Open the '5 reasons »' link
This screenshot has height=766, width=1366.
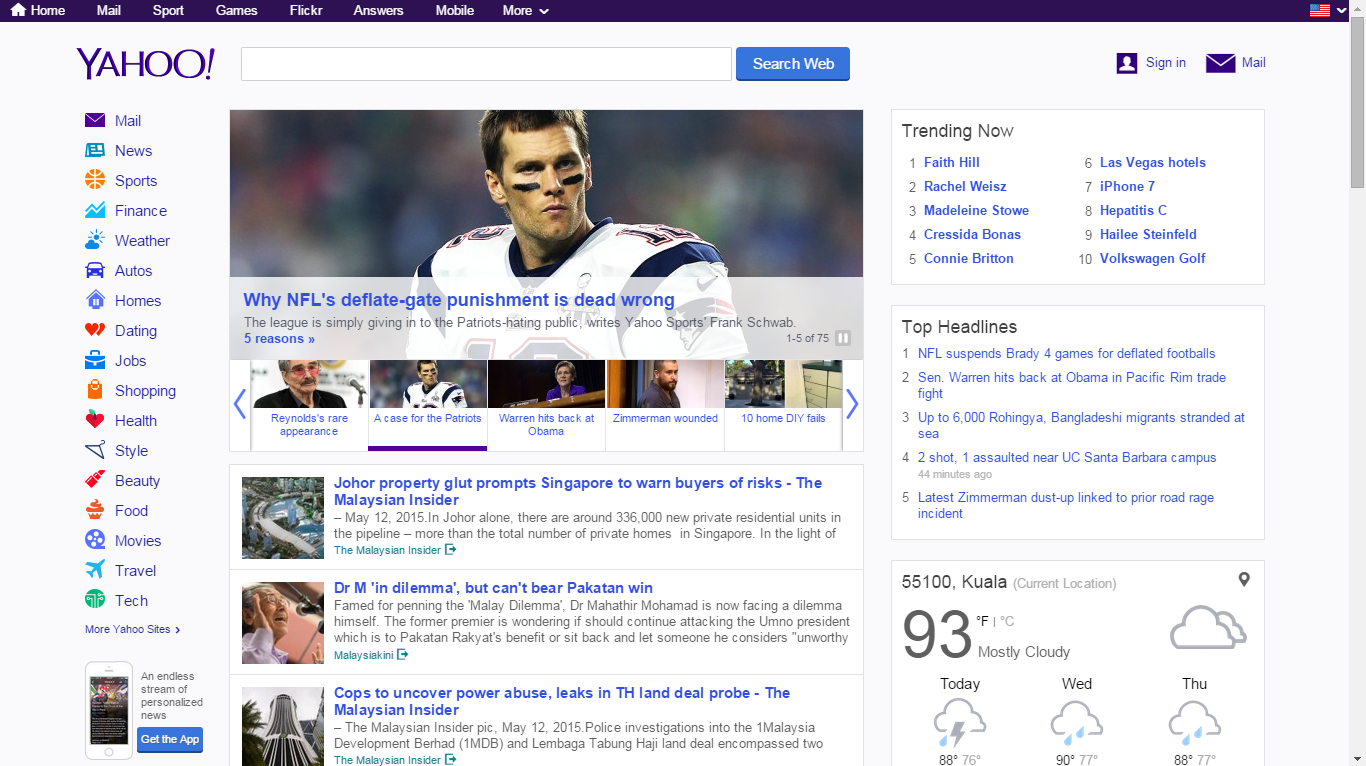279,339
